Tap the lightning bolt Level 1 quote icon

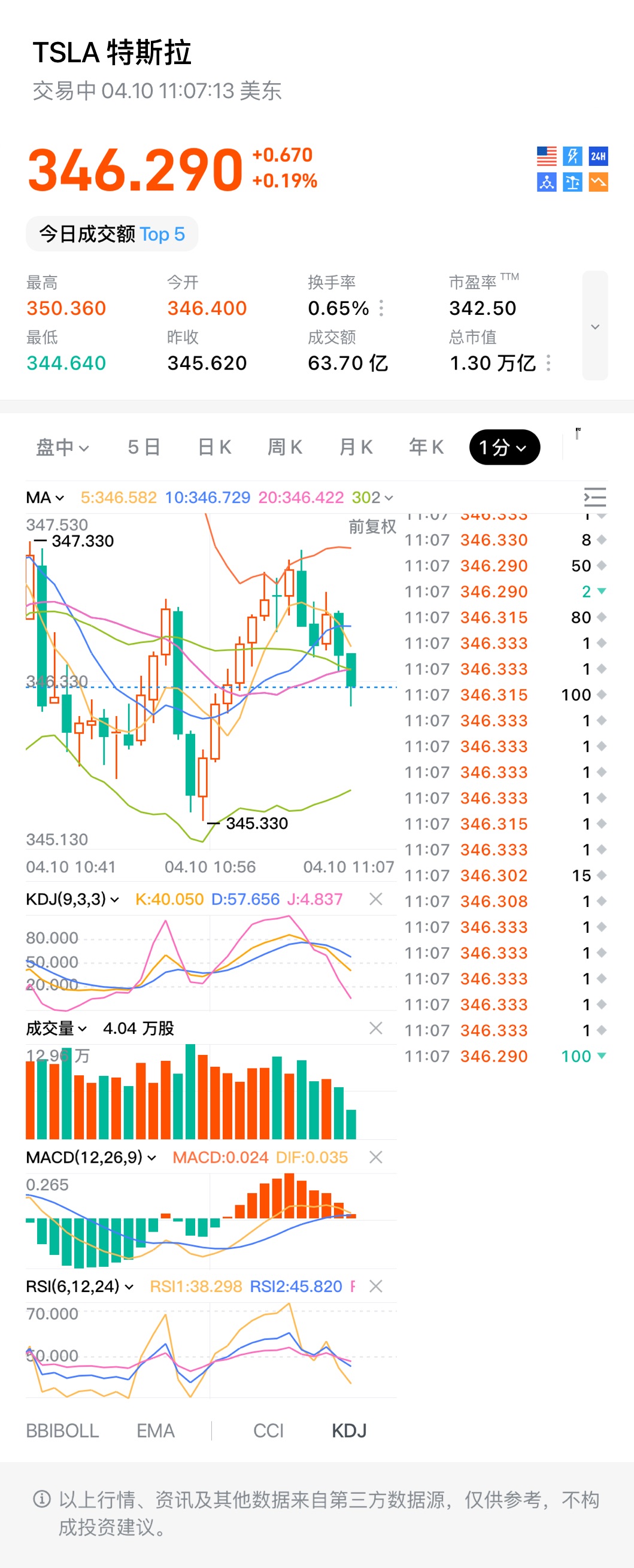[572, 156]
